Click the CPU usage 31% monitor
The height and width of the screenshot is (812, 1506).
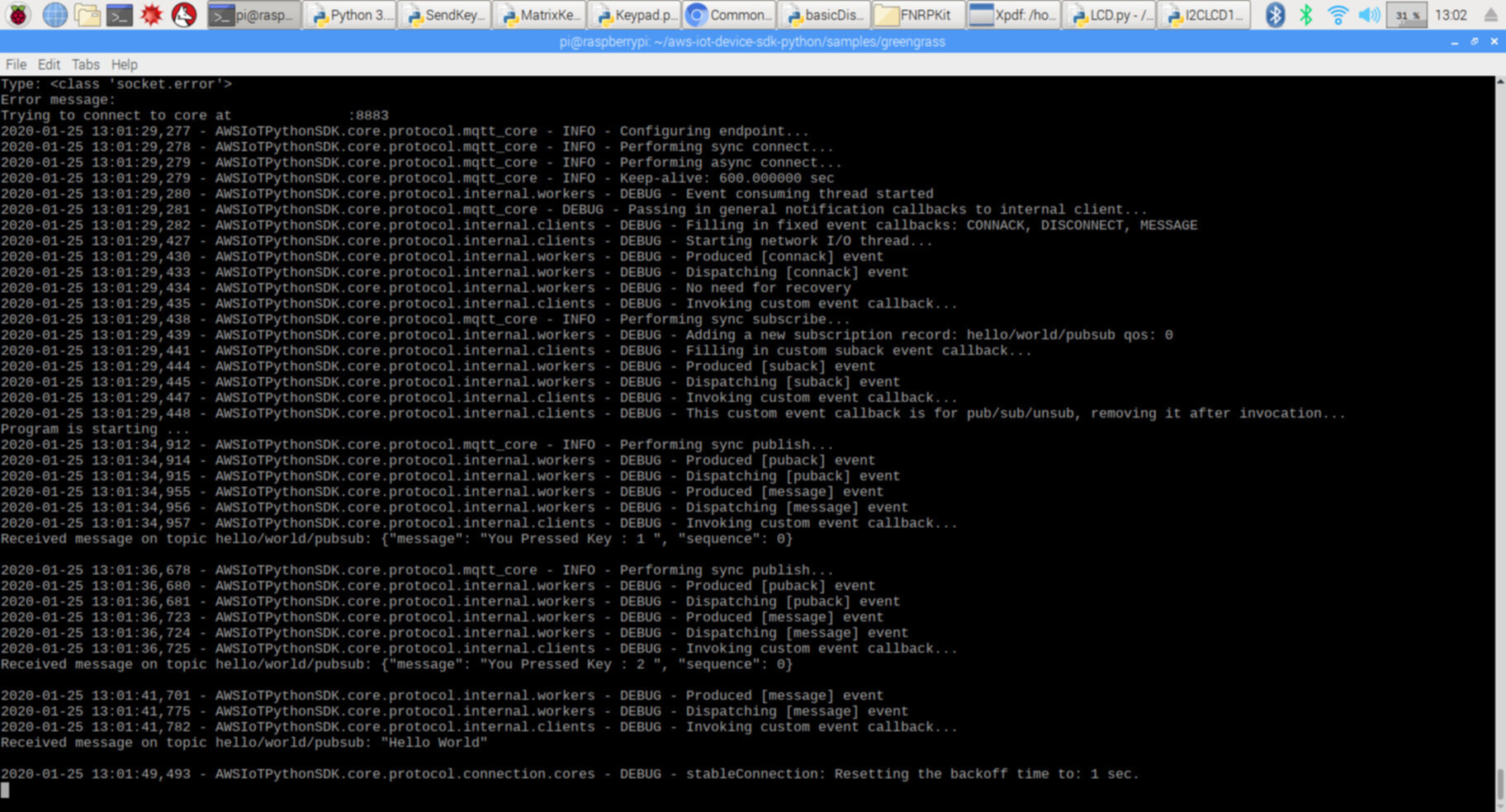pyautogui.click(x=1407, y=15)
